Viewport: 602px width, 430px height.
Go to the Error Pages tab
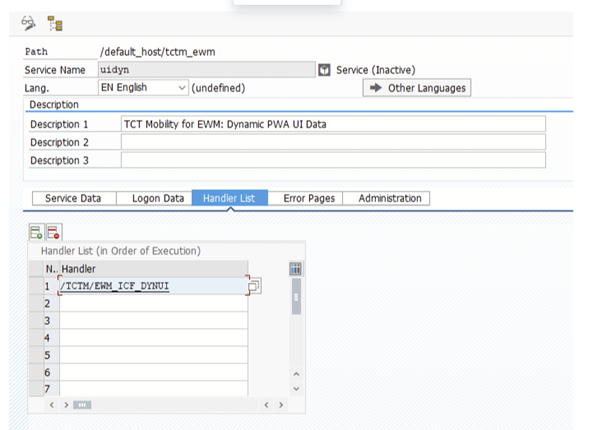coord(308,198)
